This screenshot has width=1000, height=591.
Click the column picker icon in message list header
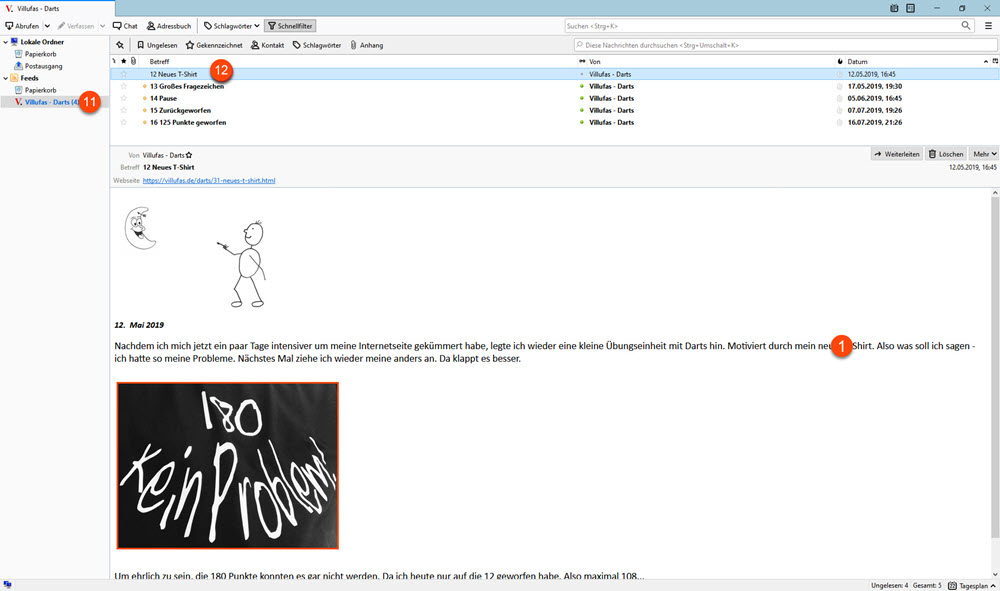pyautogui.click(x=995, y=61)
